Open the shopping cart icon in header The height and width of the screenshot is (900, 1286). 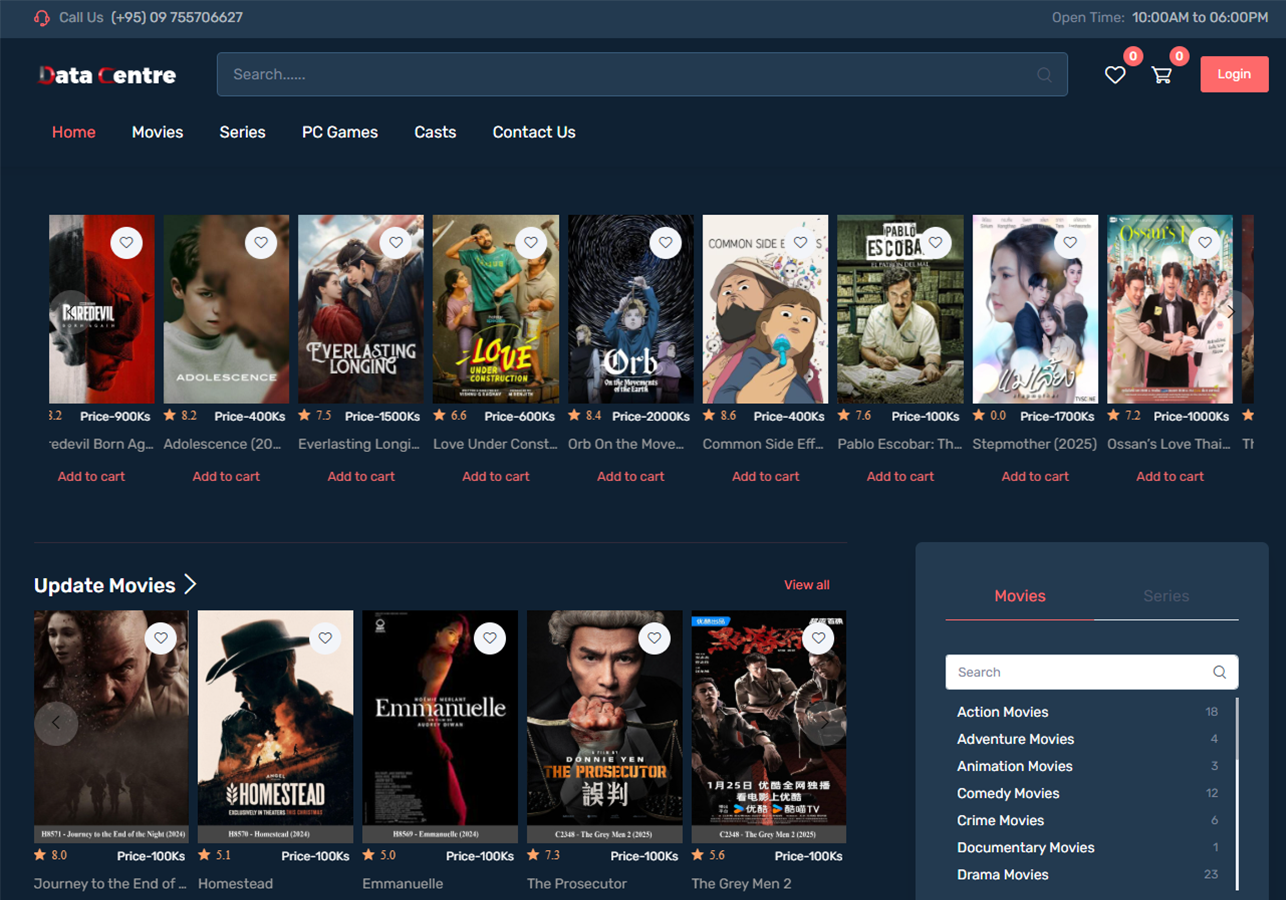(x=1161, y=75)
